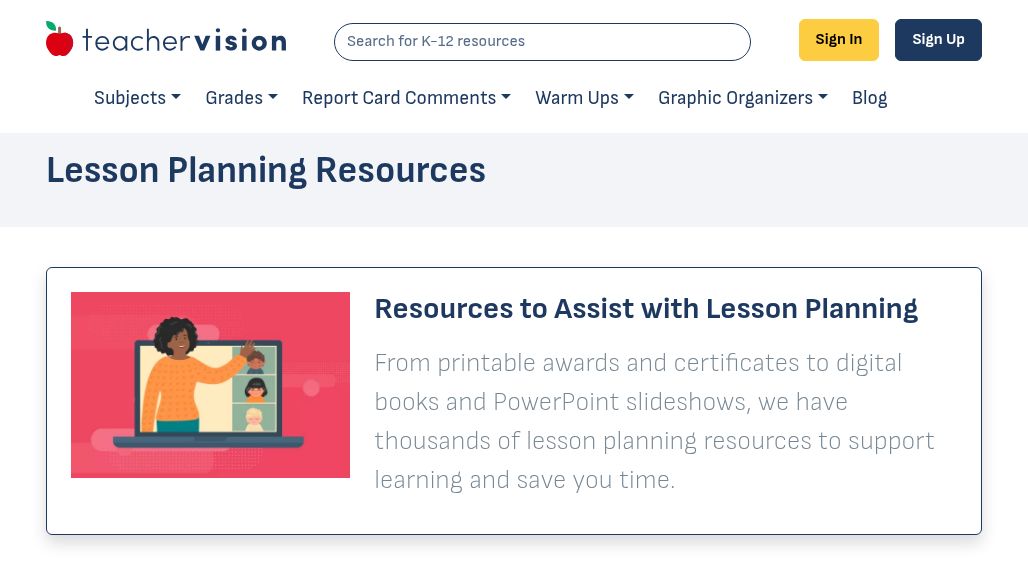Click the K-12 resources search field
The height and width of the screenshot is (578, 1028).
point(542,41)
